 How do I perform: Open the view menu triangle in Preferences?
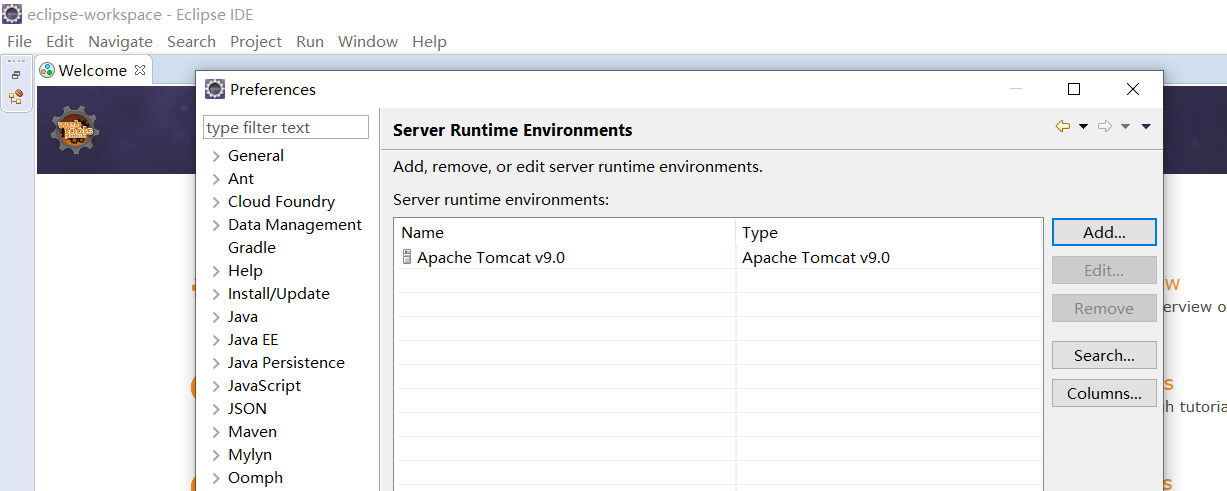click(1146, 126)
